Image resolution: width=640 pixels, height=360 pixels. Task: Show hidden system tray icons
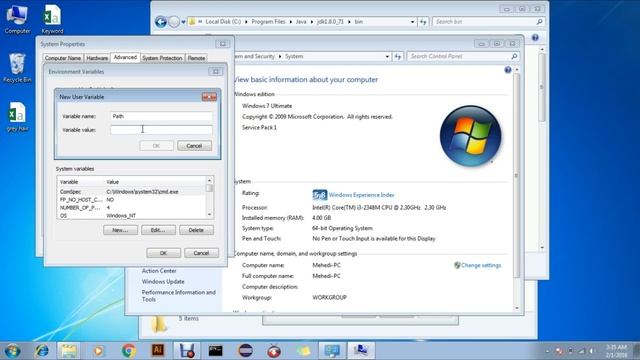coord(547,351)
